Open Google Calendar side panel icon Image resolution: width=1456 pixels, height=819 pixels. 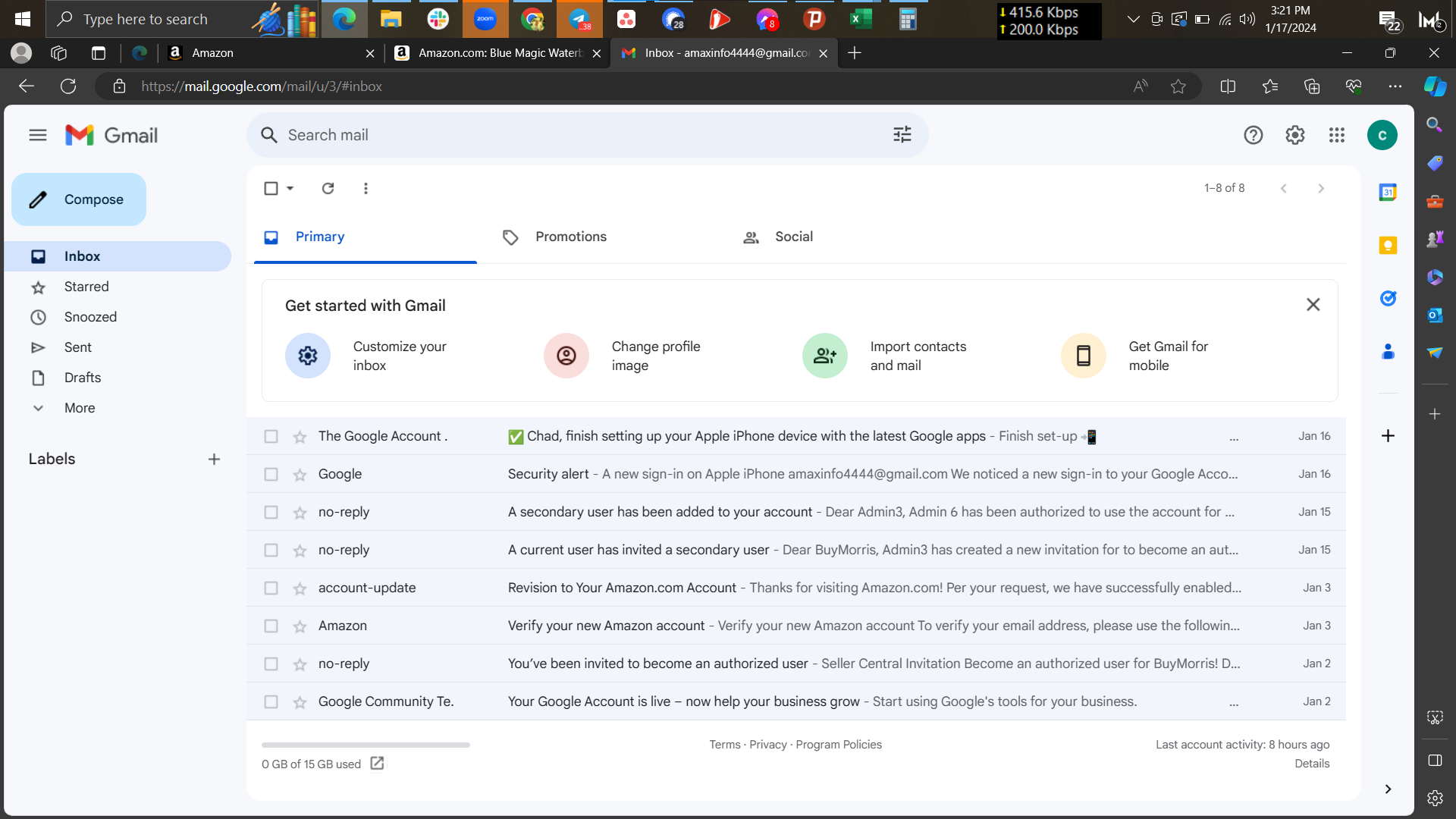[x=1388, y=193]
